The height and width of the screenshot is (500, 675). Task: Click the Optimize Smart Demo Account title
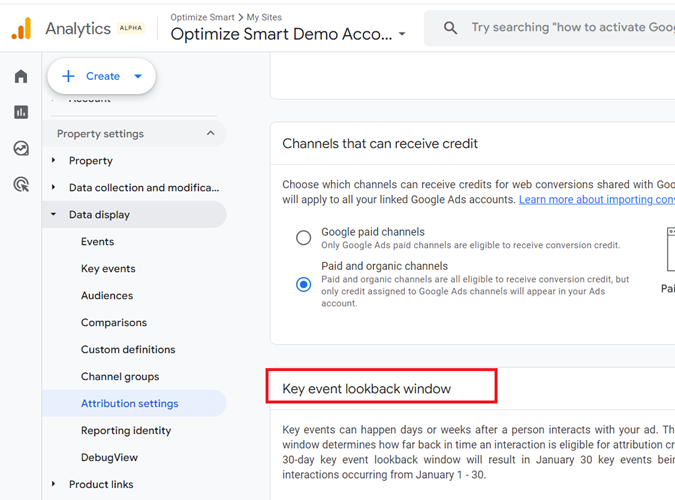tap(282, 34)
